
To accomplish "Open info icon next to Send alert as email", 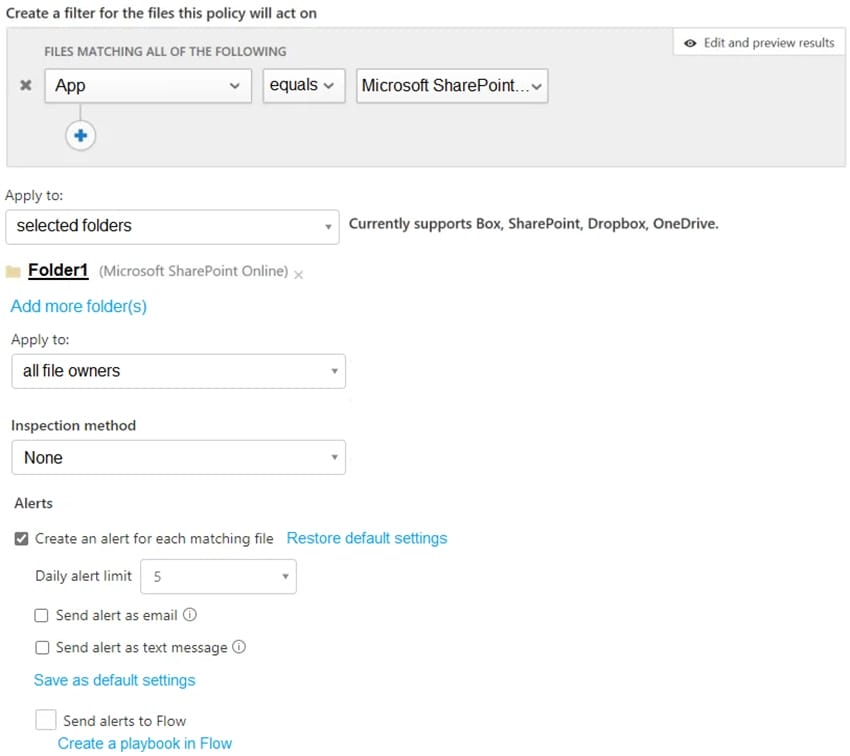I will pyautogui.click(x=190, y=615).
